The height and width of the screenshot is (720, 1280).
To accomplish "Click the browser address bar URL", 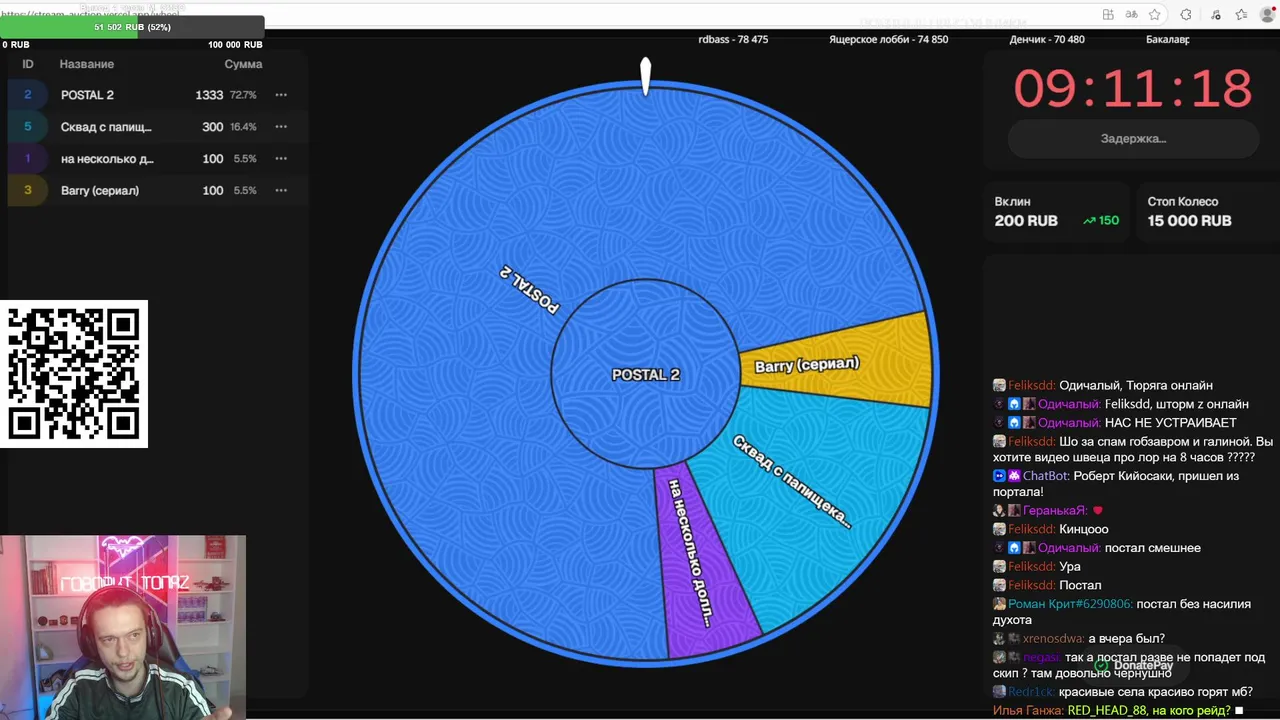I will click(x=90, y=15).
